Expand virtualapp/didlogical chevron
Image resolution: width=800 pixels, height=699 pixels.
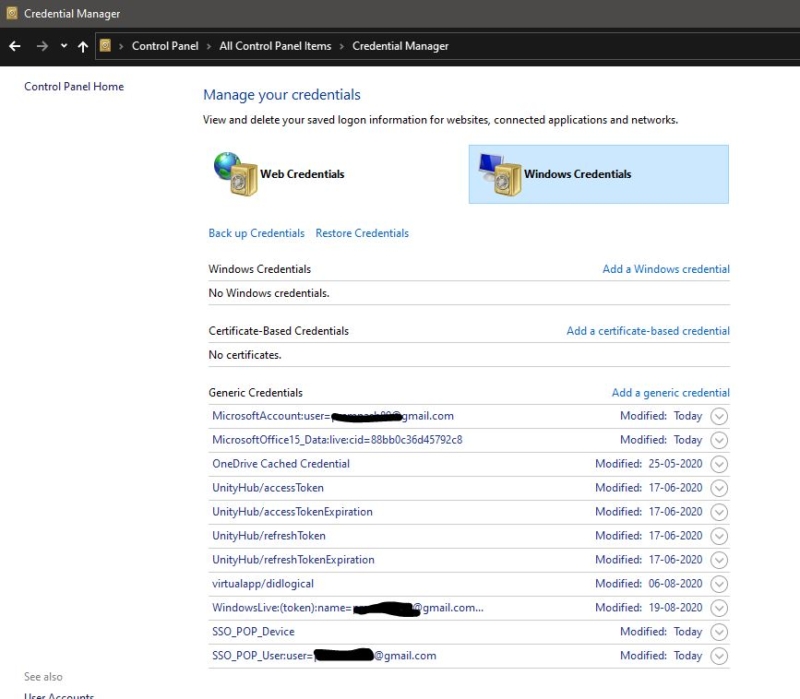(x=719, y=584)
